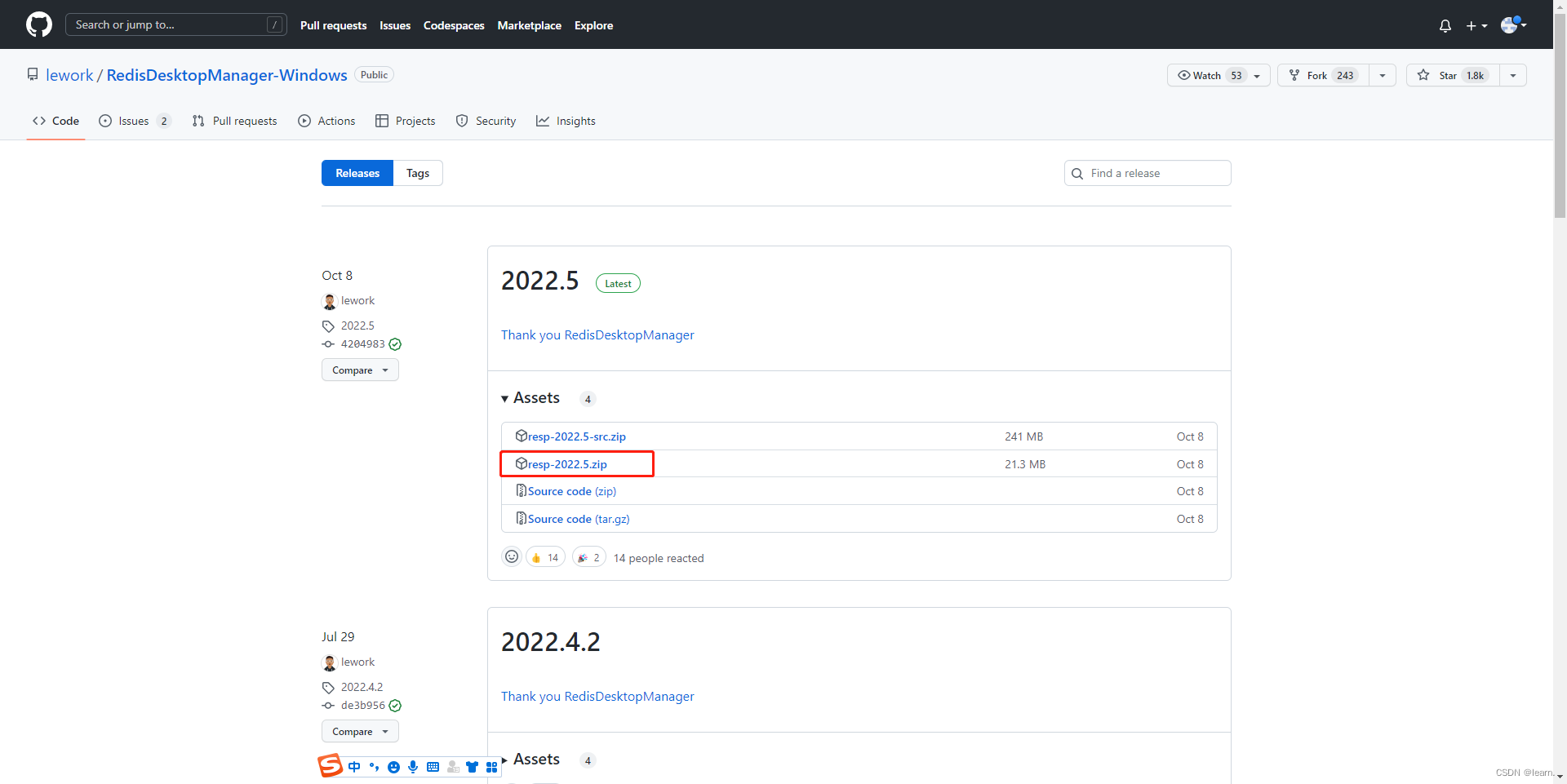1567x784 pixels.
Task: Switch to the Tags tab
Action: tap(418, 173)
